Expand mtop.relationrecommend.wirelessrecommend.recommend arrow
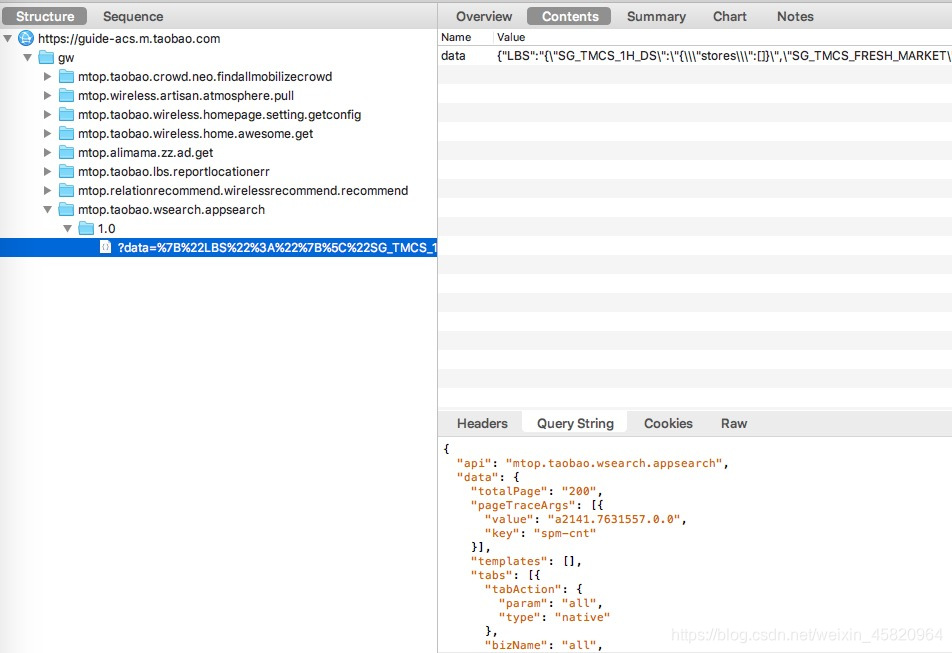Screen dimensions: 952x653 (47, 191)
